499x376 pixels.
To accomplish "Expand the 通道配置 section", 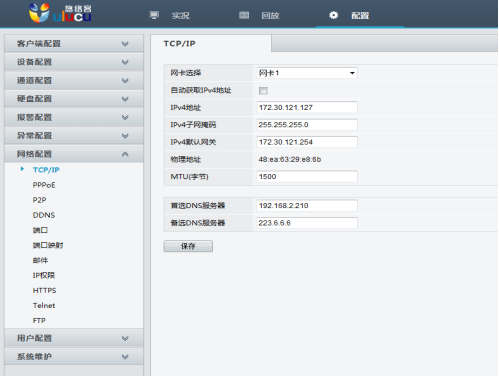I will click(74, 80).
